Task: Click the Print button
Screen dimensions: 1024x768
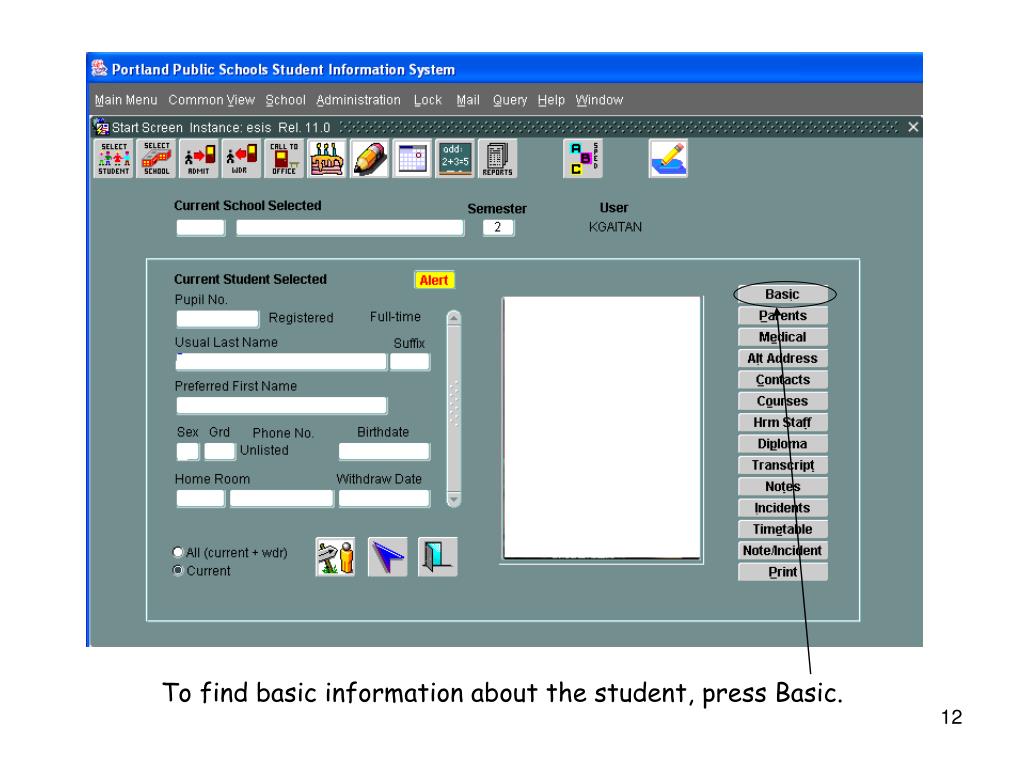Action: [x=782, y=572]
